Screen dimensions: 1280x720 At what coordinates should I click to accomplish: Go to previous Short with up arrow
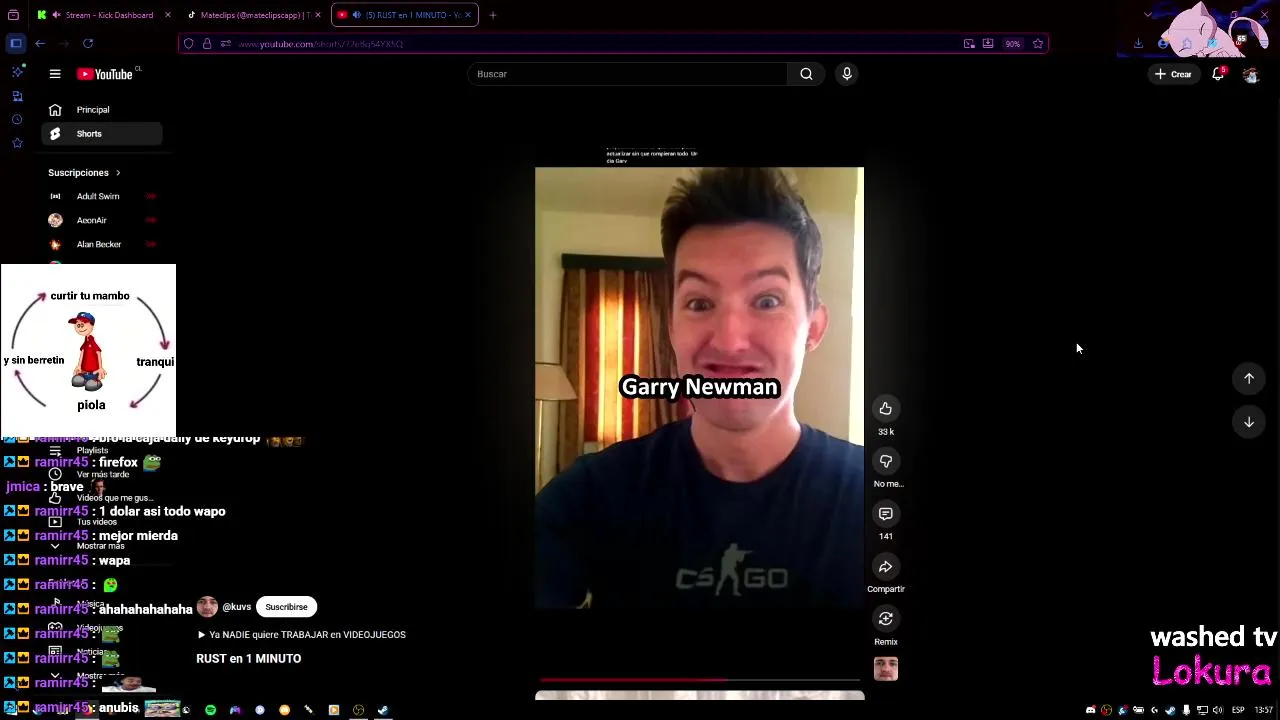point(1249,378)
